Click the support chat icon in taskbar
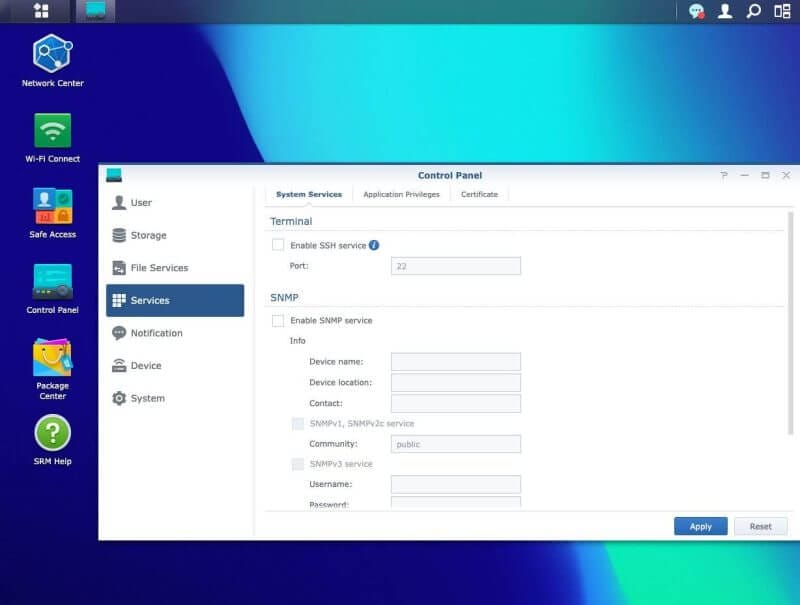Image resolution: width=800 pixels, height=605 pixels. pos(696,12)
